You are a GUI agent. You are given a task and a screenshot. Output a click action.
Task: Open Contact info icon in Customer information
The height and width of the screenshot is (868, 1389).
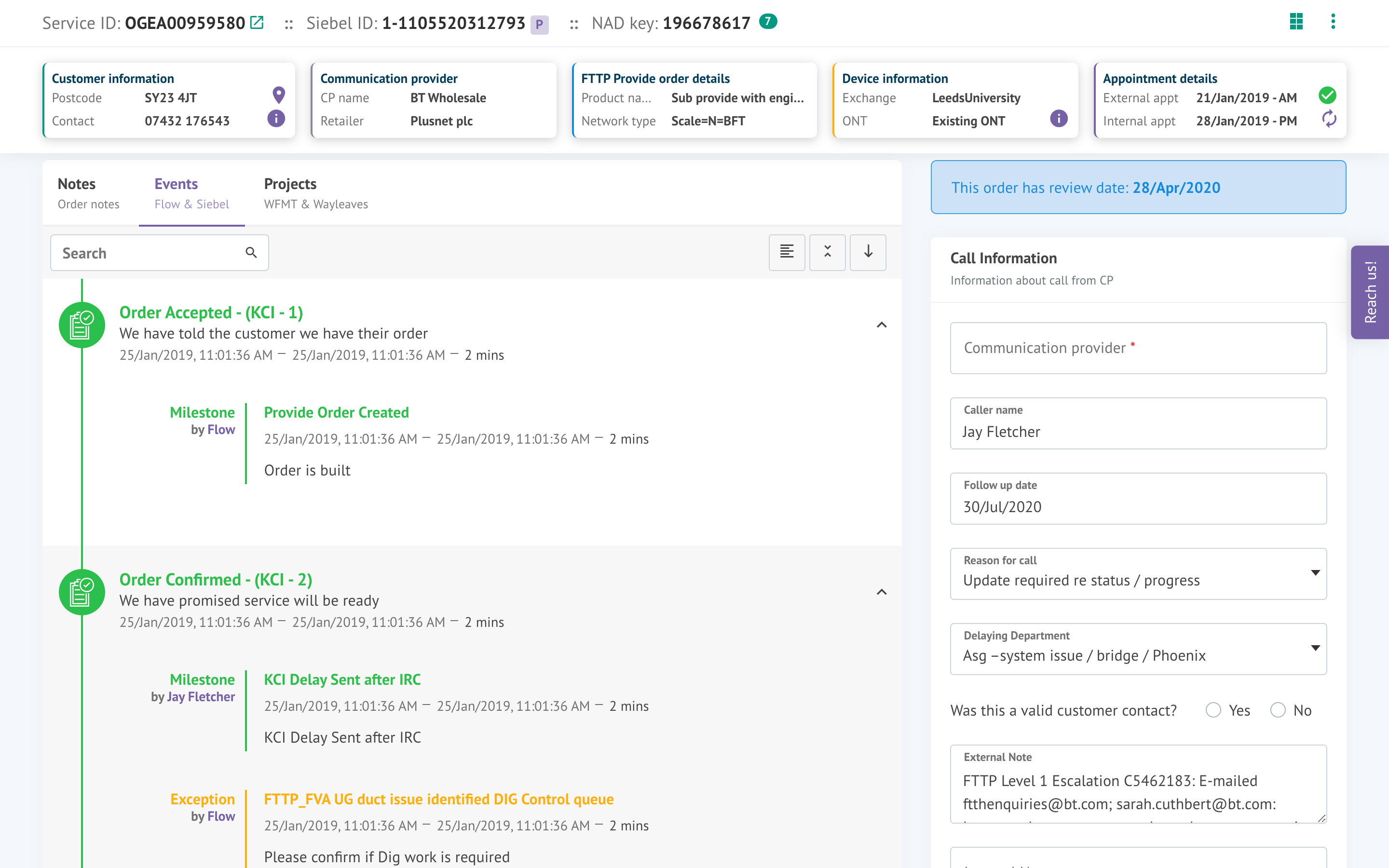click(276, 119)
